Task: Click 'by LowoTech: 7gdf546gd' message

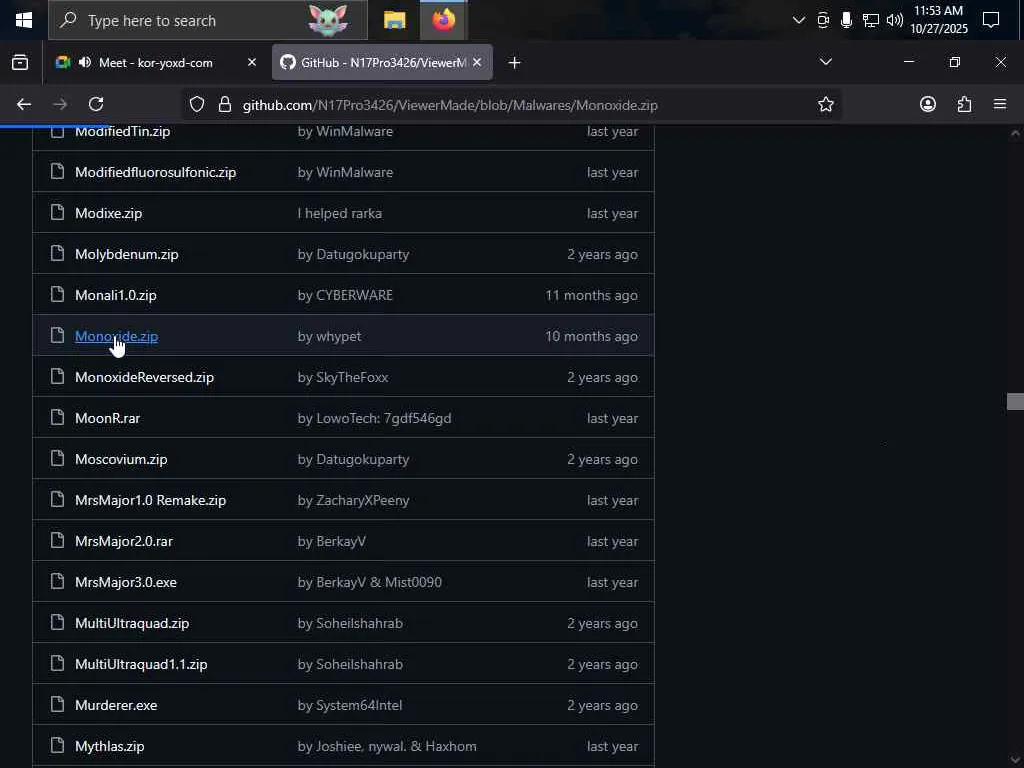Action: (374, 419)
